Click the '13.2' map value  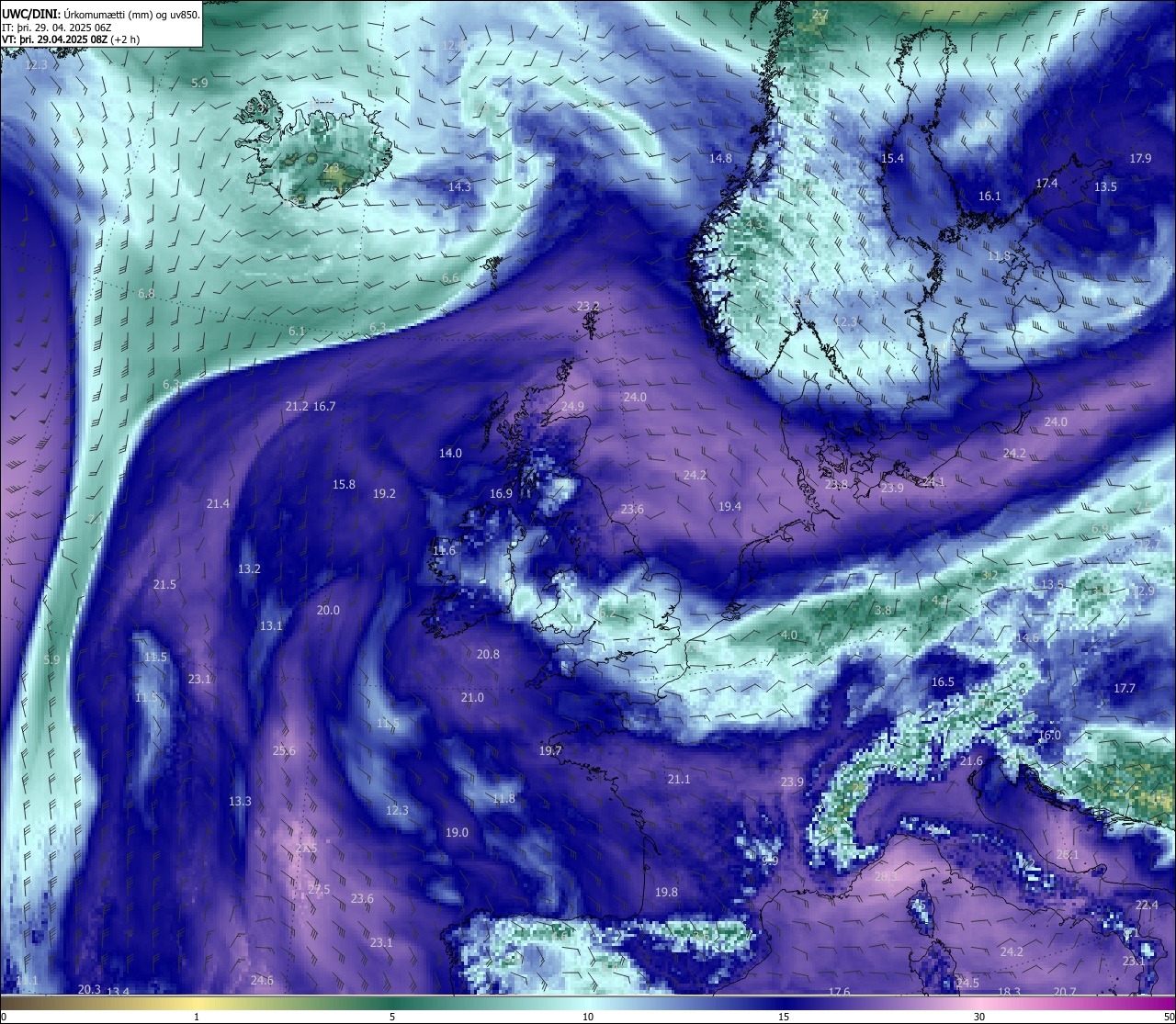[x=249, y=568]
